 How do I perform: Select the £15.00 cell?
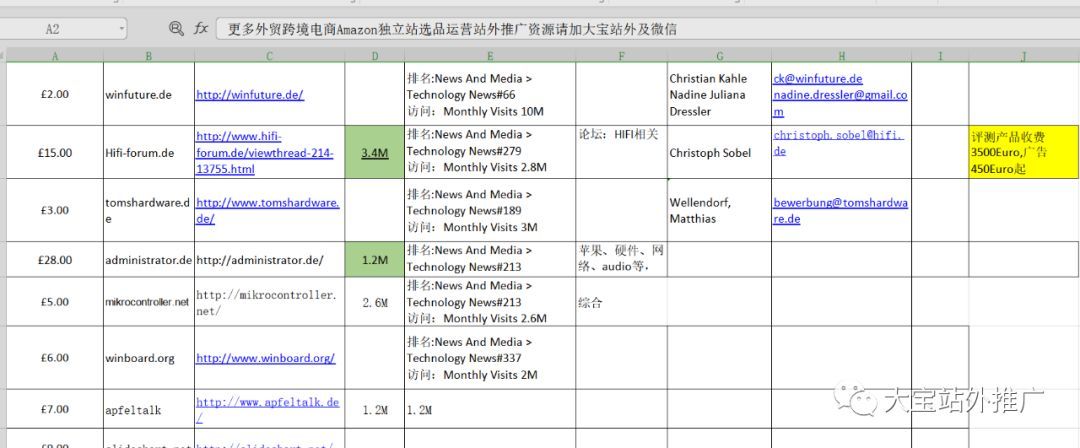pos(55,152)
